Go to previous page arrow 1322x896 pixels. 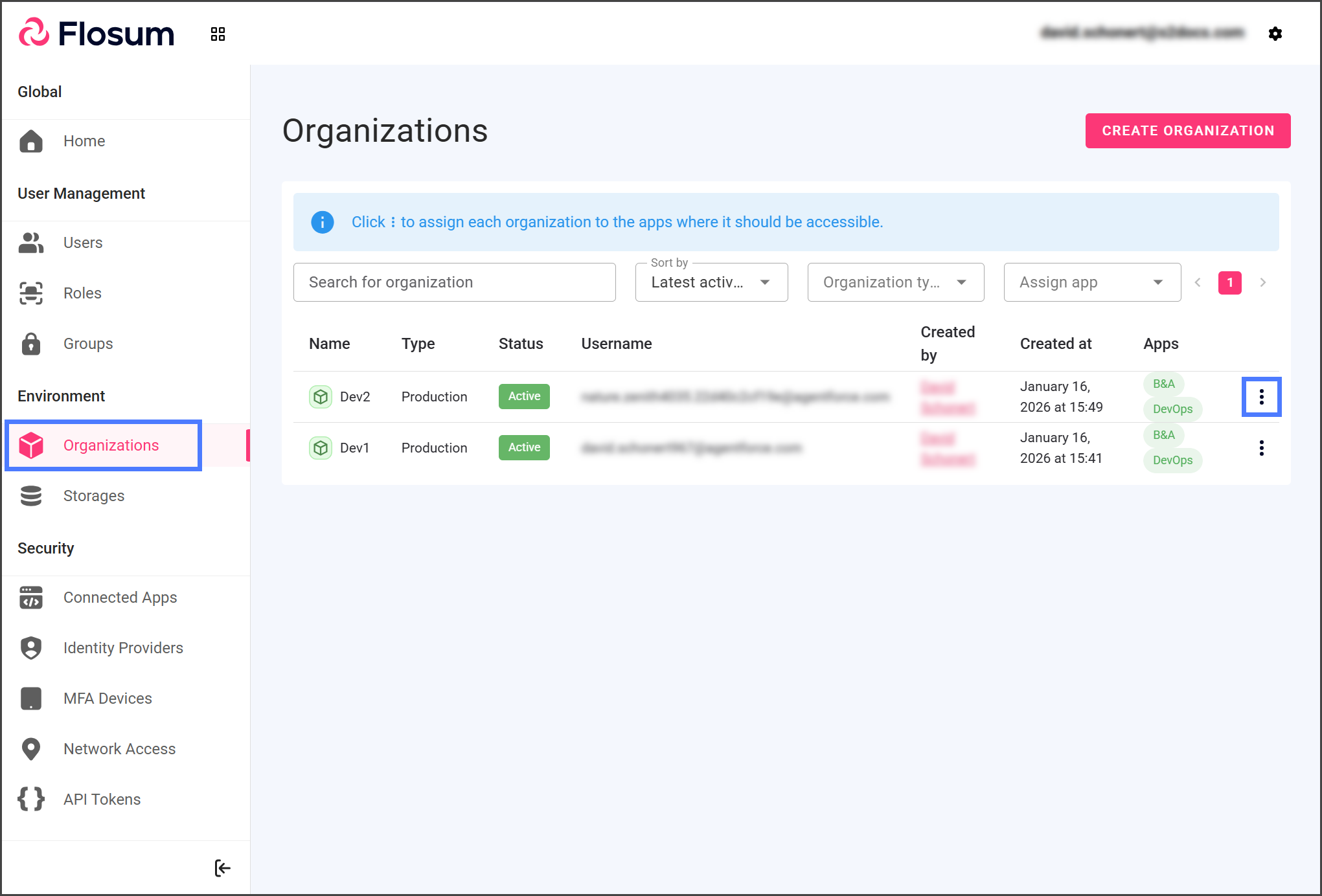pos(1198,282)
